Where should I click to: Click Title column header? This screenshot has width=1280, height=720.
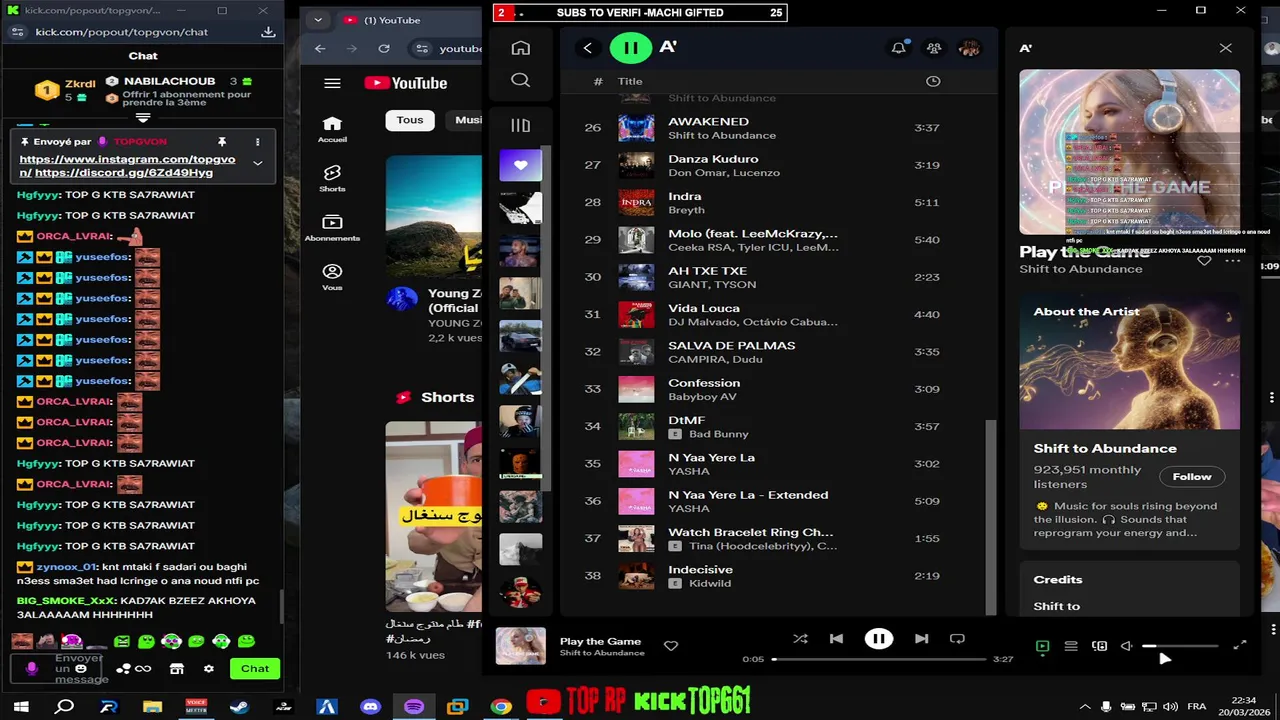click(x=630, y=81)
